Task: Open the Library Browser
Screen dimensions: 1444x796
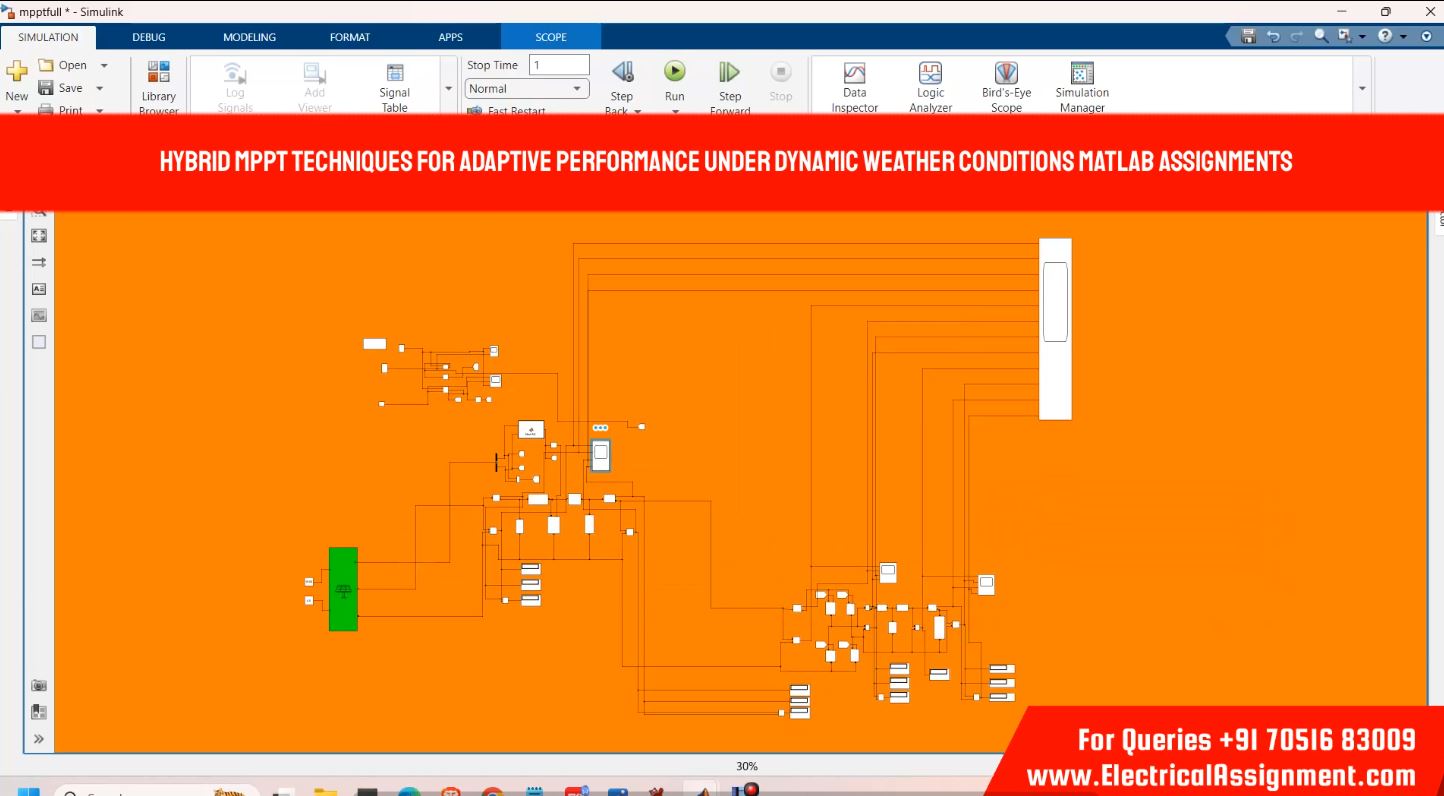Action: (158, 74)
